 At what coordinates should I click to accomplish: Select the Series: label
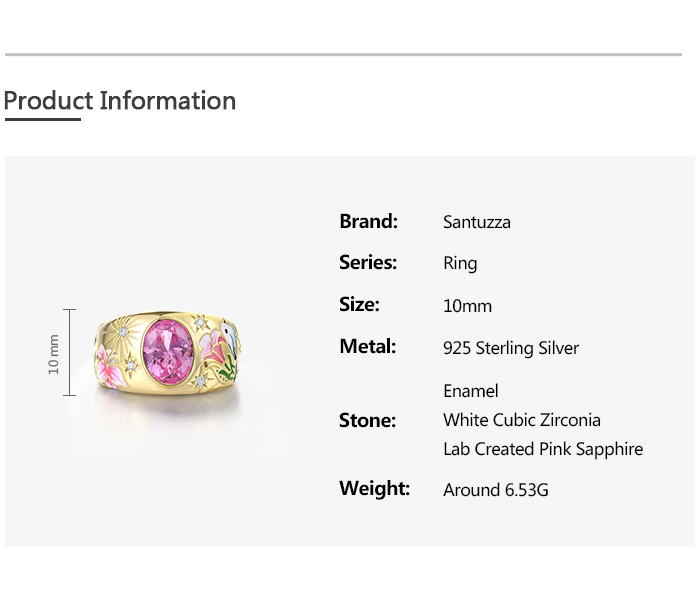368,262
